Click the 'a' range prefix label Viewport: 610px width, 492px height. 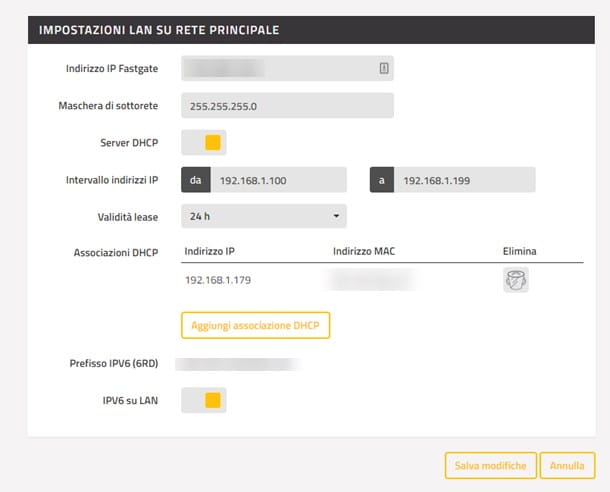coord(382,180)
